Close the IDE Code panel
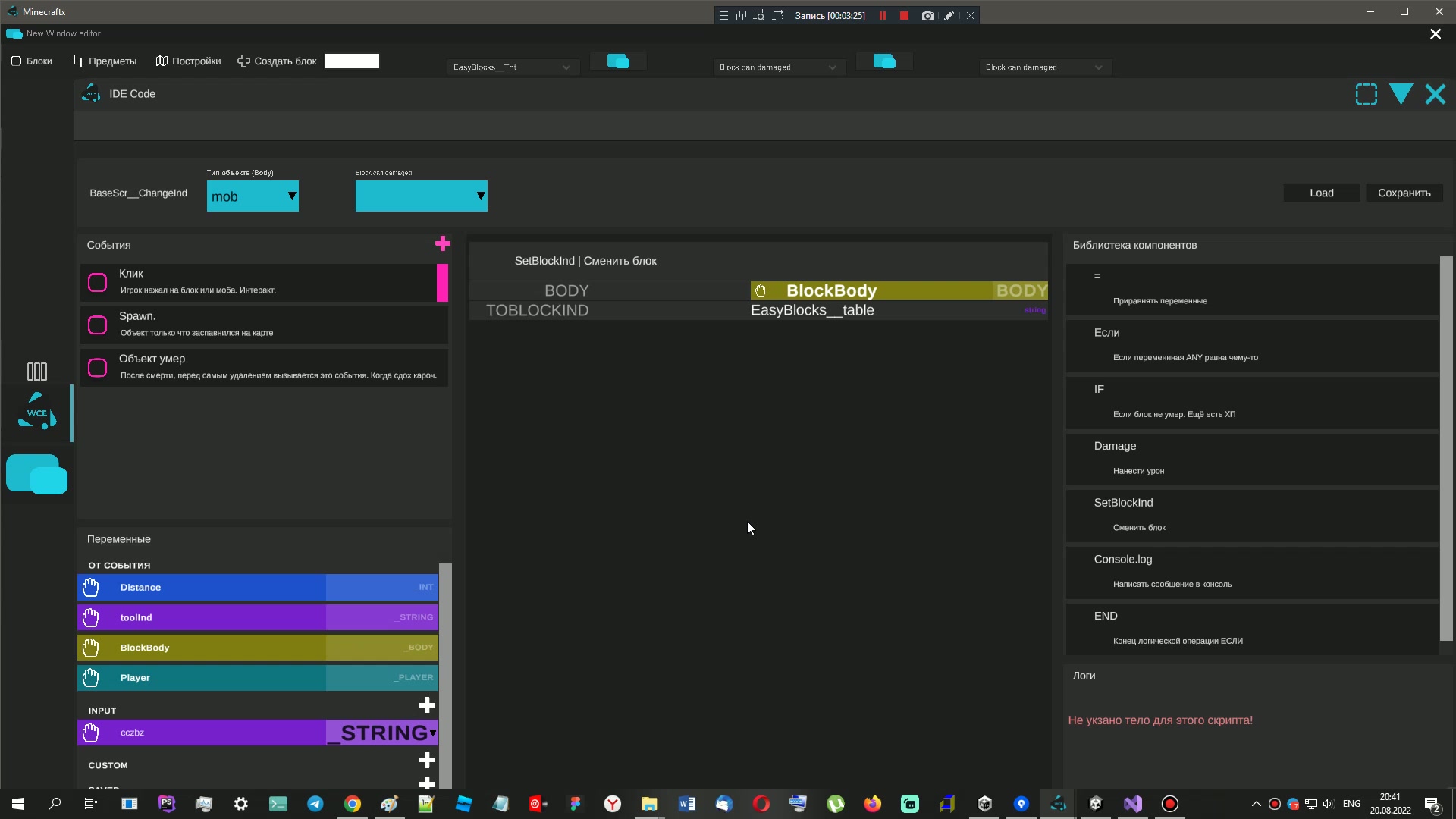 [1436, 94]
